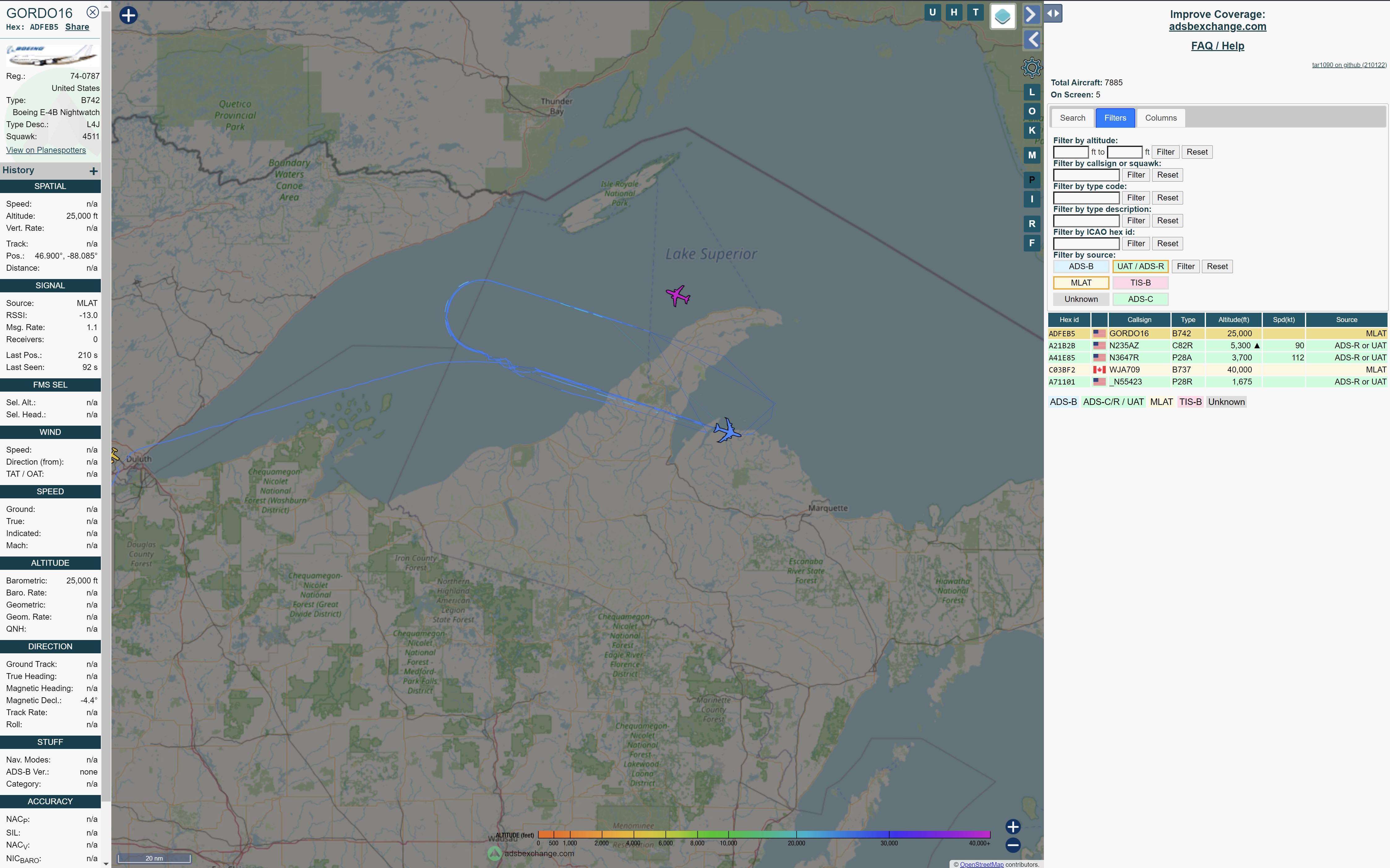Sort table by Altitude(ft) column header
This screenshot has width=1390, height=868.
[1233, 320]
